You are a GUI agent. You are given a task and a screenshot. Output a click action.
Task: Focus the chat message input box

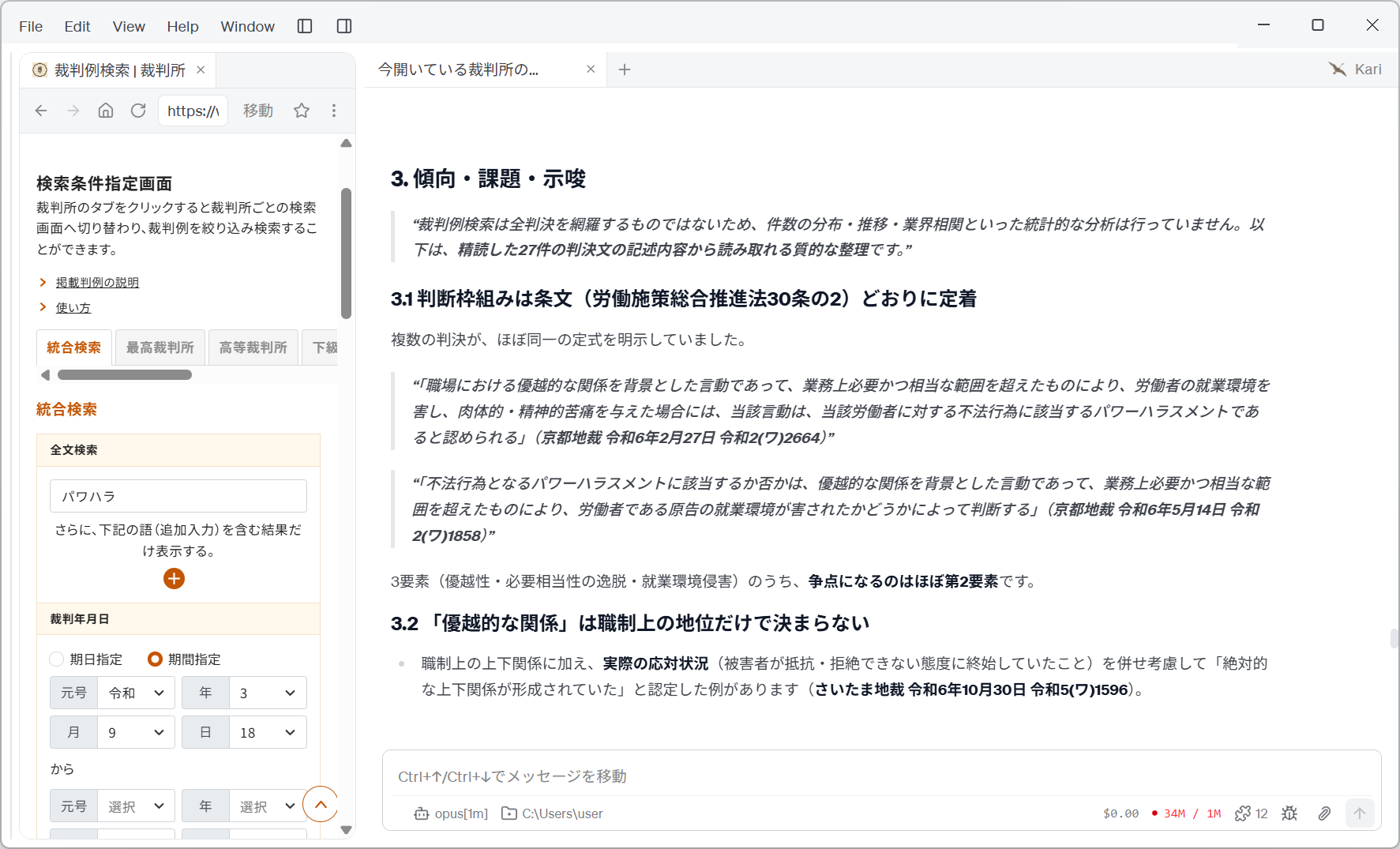[881, 776]
